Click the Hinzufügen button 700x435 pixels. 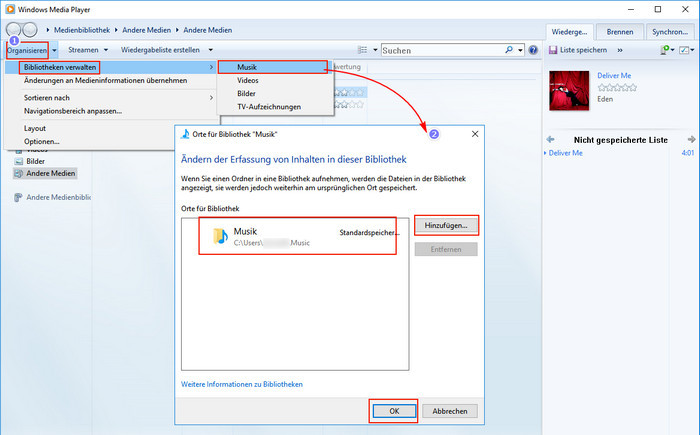coord(446,226)
